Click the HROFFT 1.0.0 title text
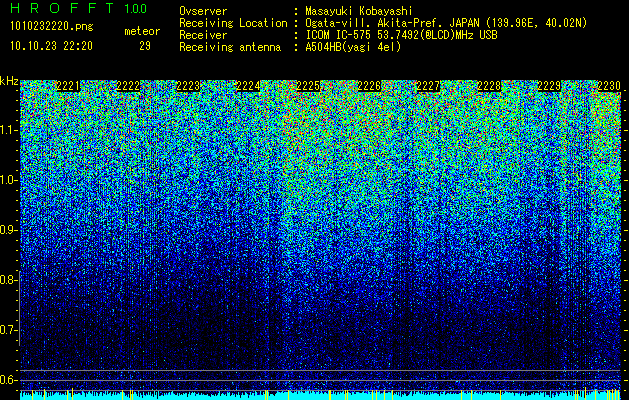The image size is (629, 400). click(78, 8)
